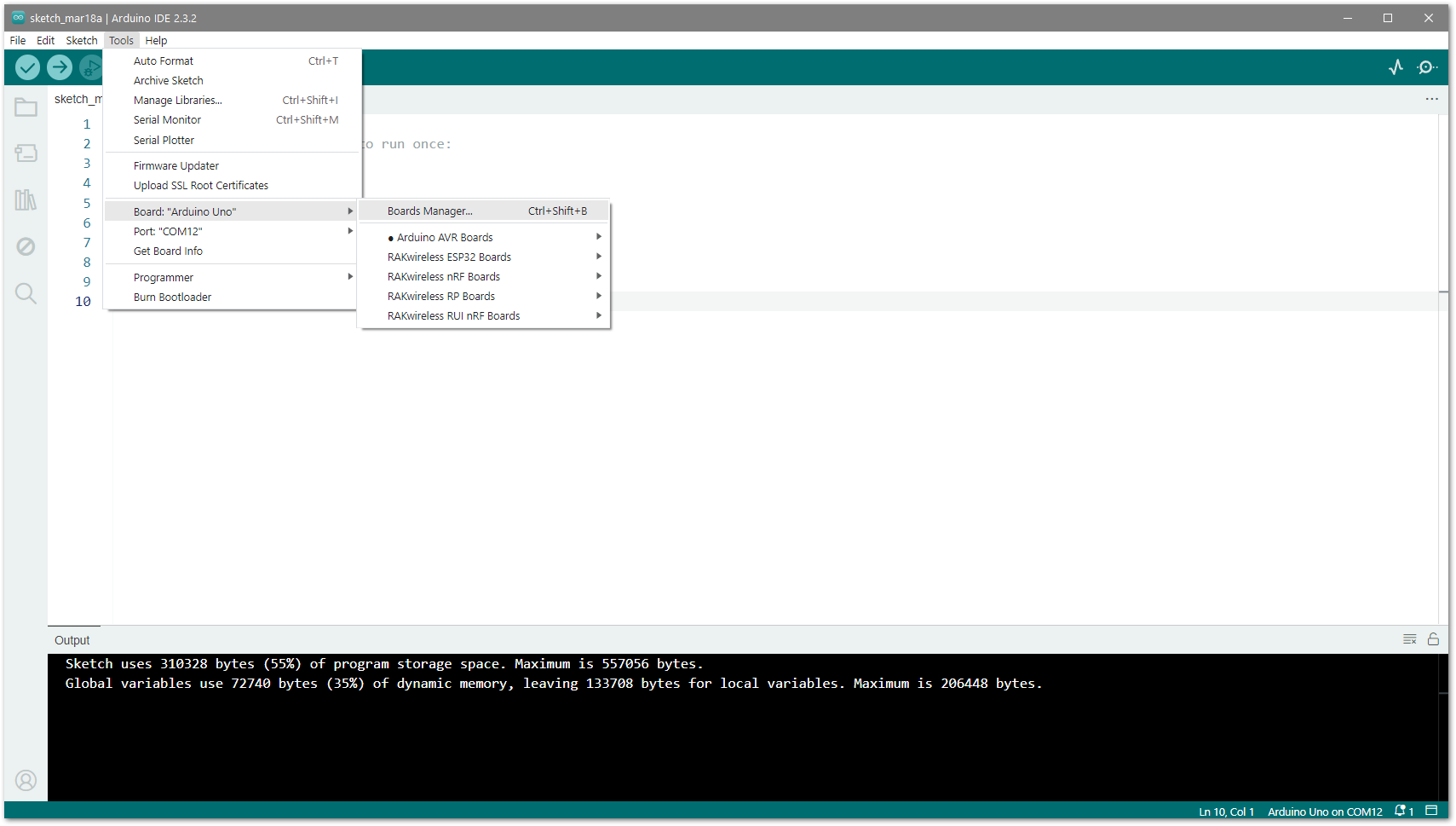Expand the Programmer submenu

point(230,278)
